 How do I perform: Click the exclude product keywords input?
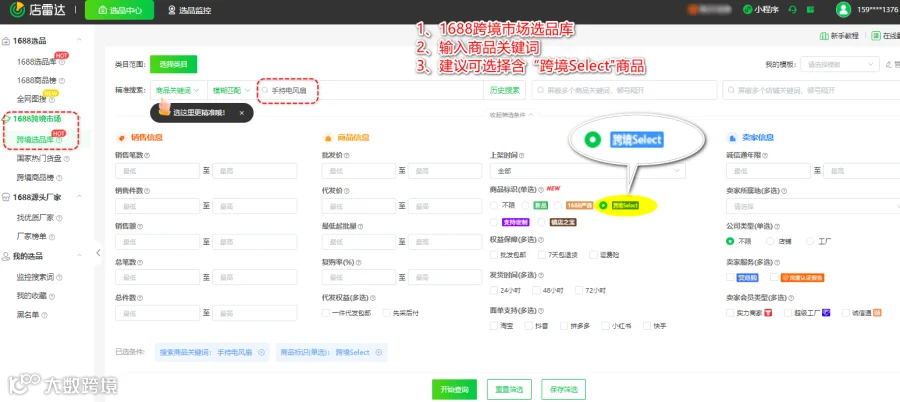624,90
